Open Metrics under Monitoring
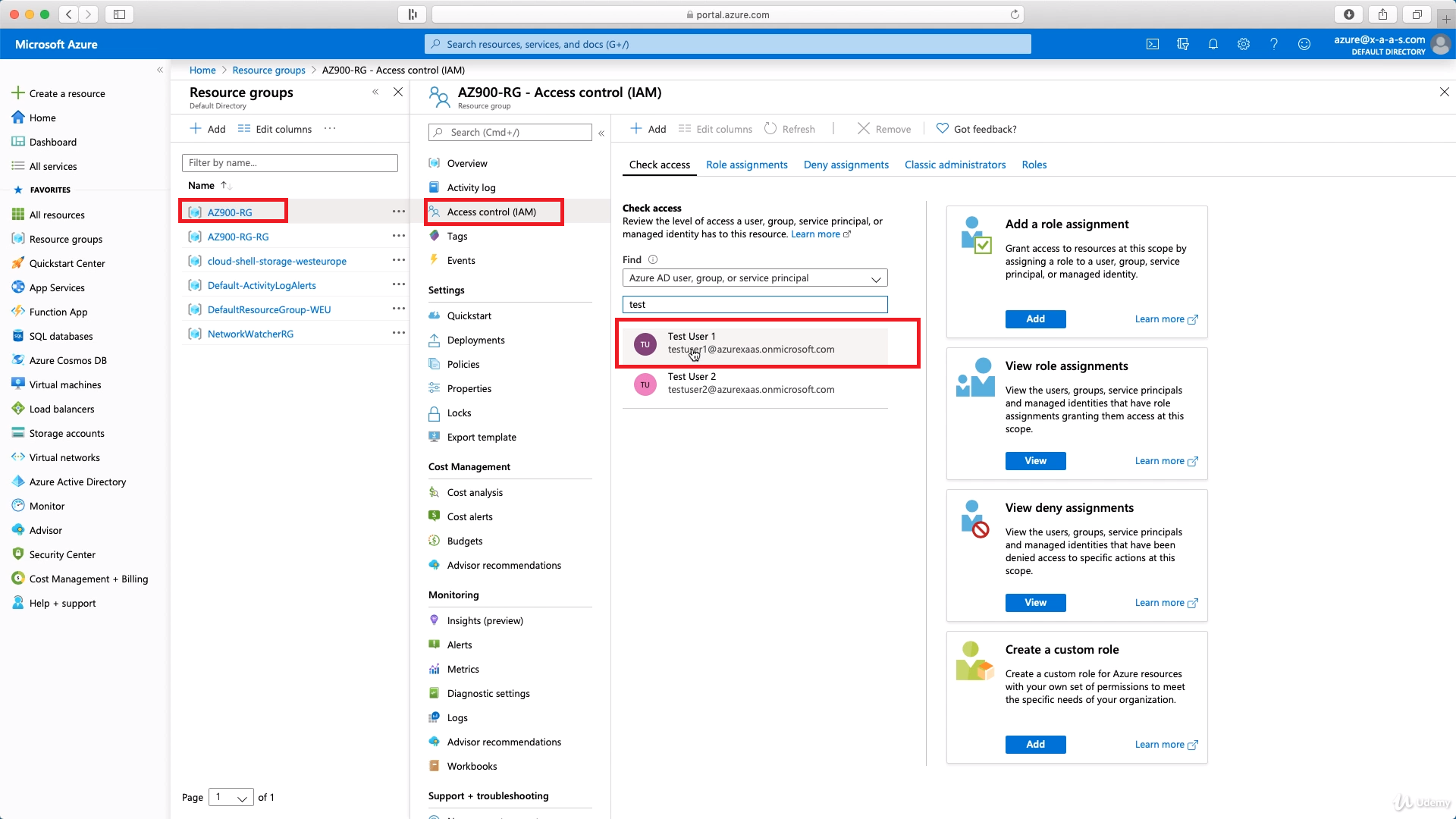This screenshot has width=1456, height=819. tap(463, 669)
